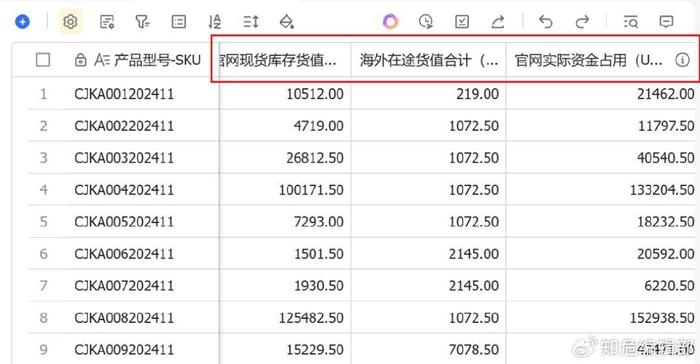Click the share arrow icon
Image resolution: width=700 pixels, height=364 pixels.
pos(498,21)
